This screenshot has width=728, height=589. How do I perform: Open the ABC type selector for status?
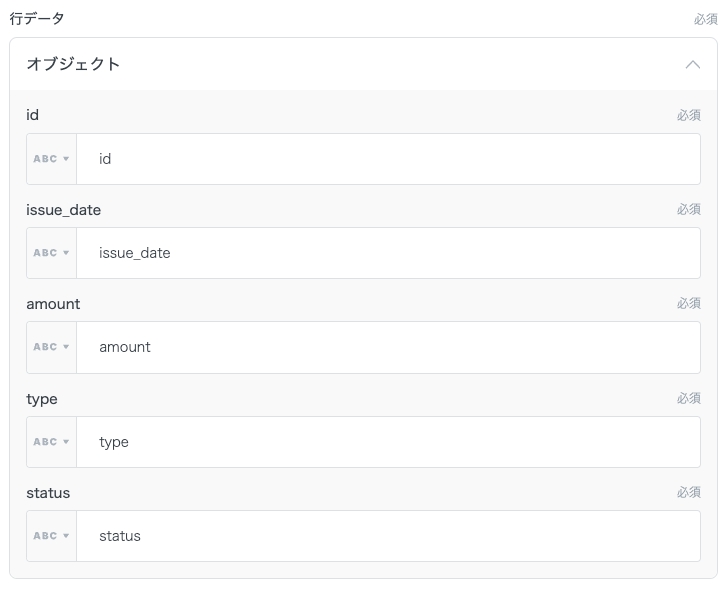(x=52, y=536)
